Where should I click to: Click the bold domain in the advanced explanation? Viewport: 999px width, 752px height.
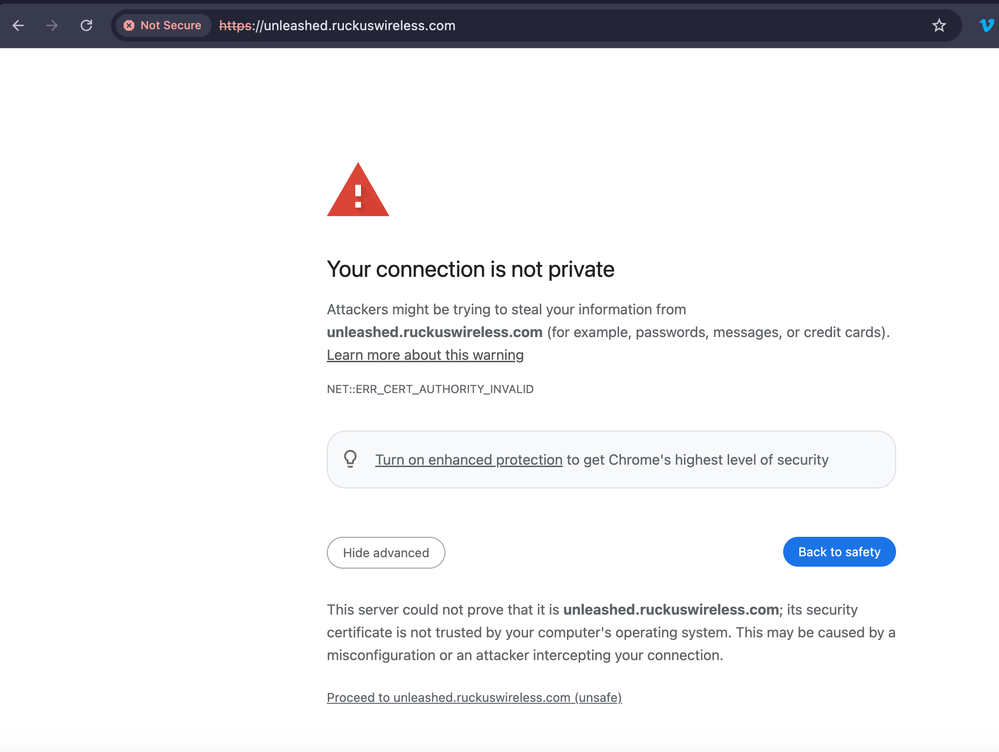point(670,610)
